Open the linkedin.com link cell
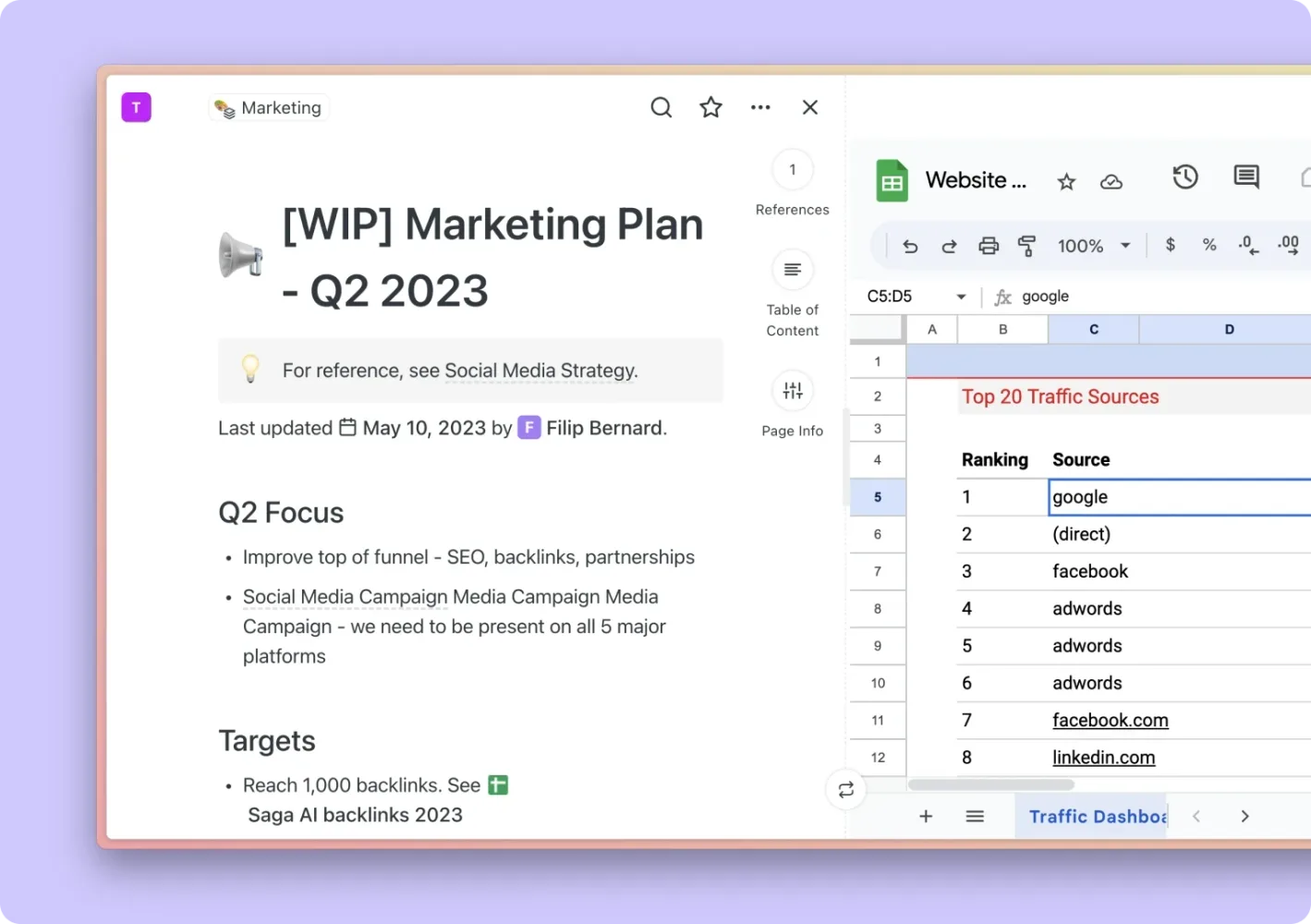Screen dimensions: 1311x924 point(1103,758)
